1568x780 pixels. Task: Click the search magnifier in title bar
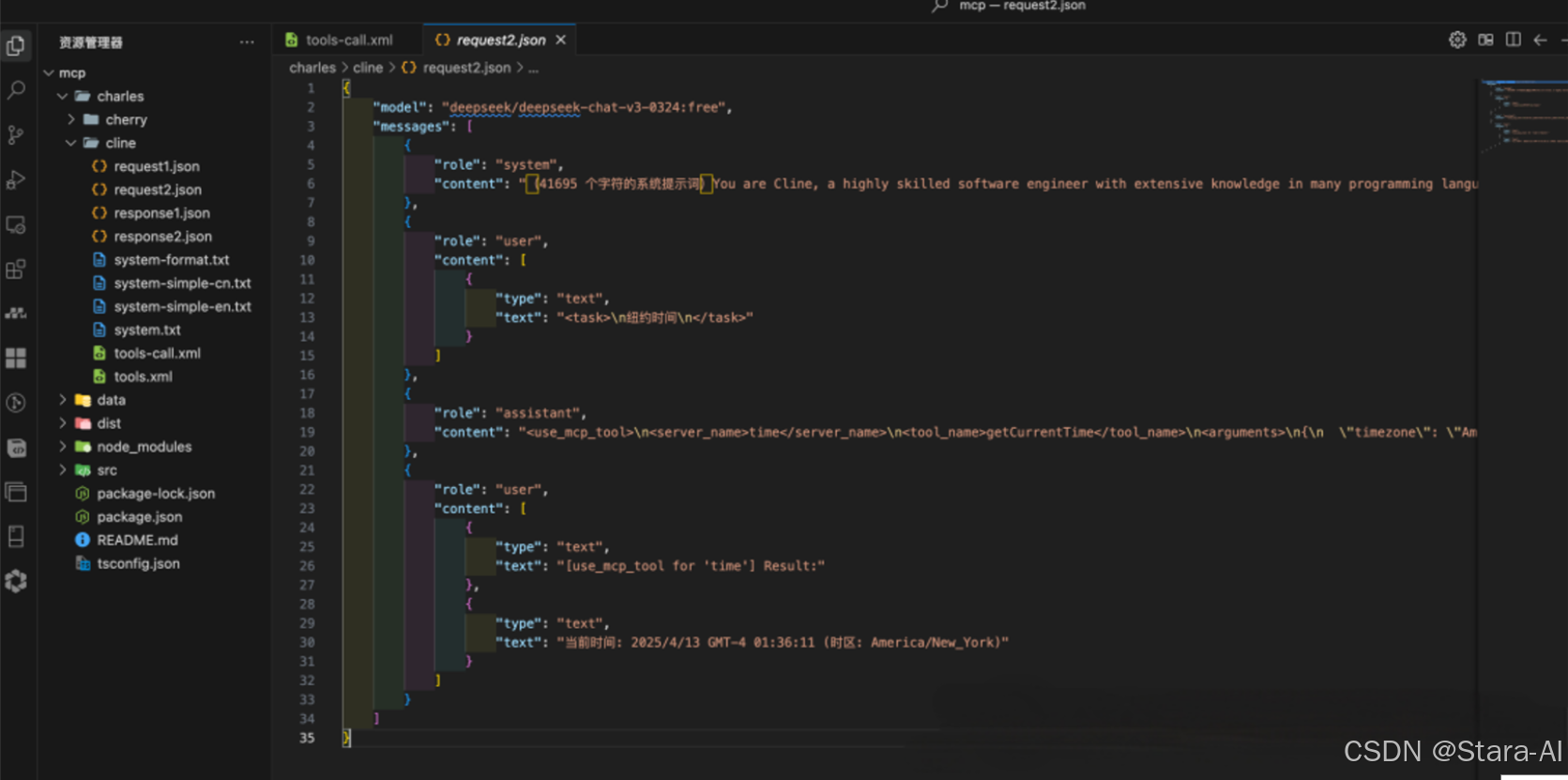939,6
